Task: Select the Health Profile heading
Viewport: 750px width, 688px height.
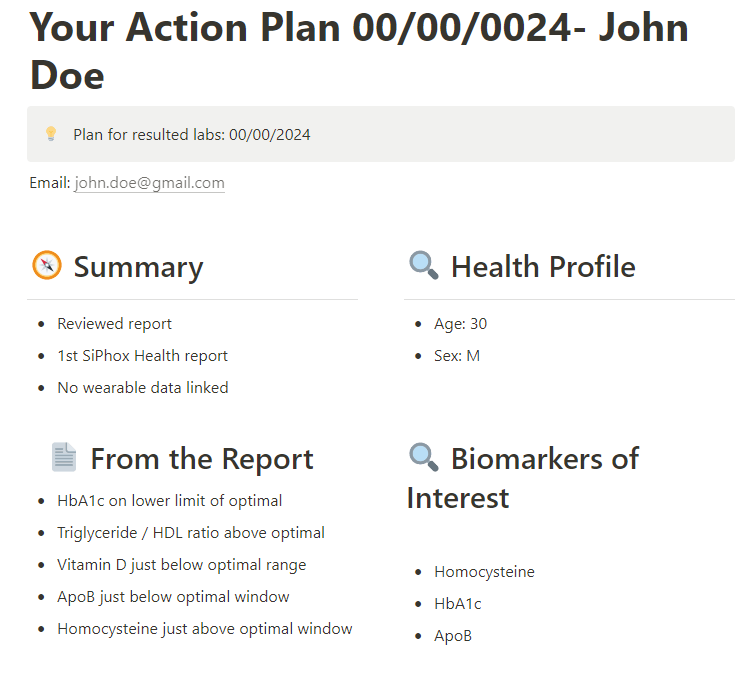Action: (x=543, y=267)
